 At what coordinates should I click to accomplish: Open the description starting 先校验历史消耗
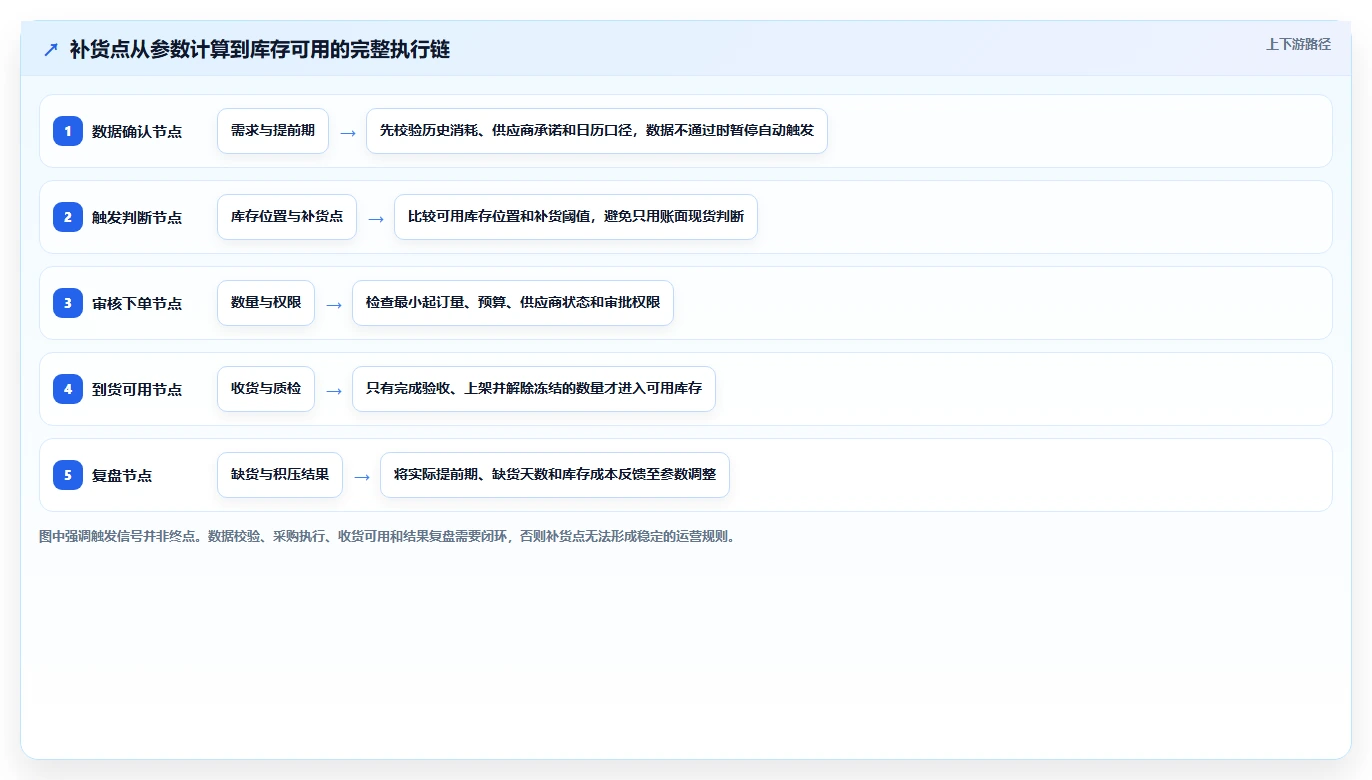tap(597, 131)
